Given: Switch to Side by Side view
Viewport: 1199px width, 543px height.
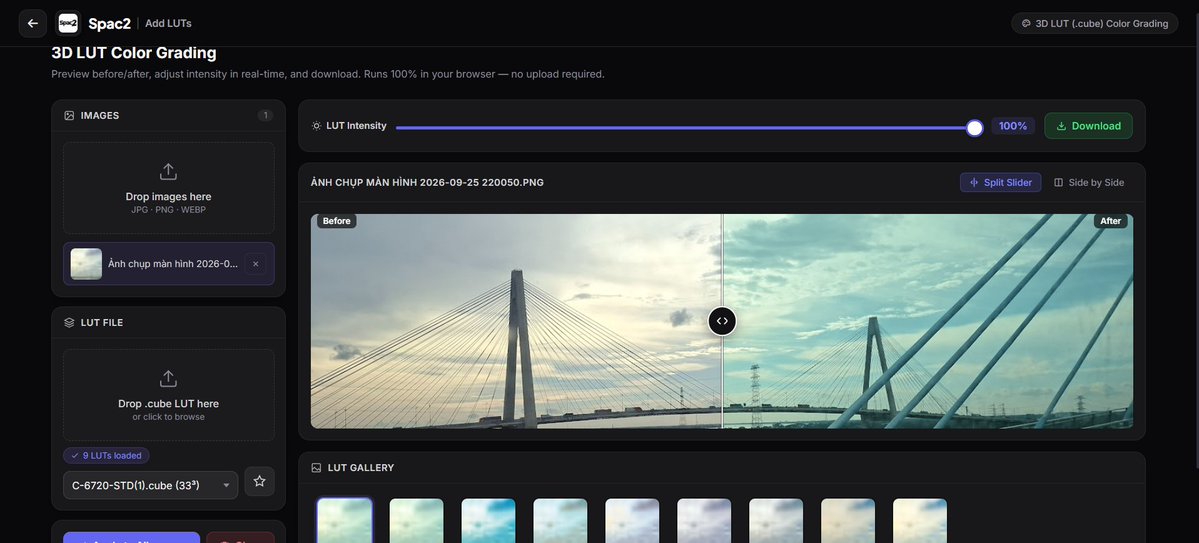Looking at the screenshot, I should (1089, 182).
